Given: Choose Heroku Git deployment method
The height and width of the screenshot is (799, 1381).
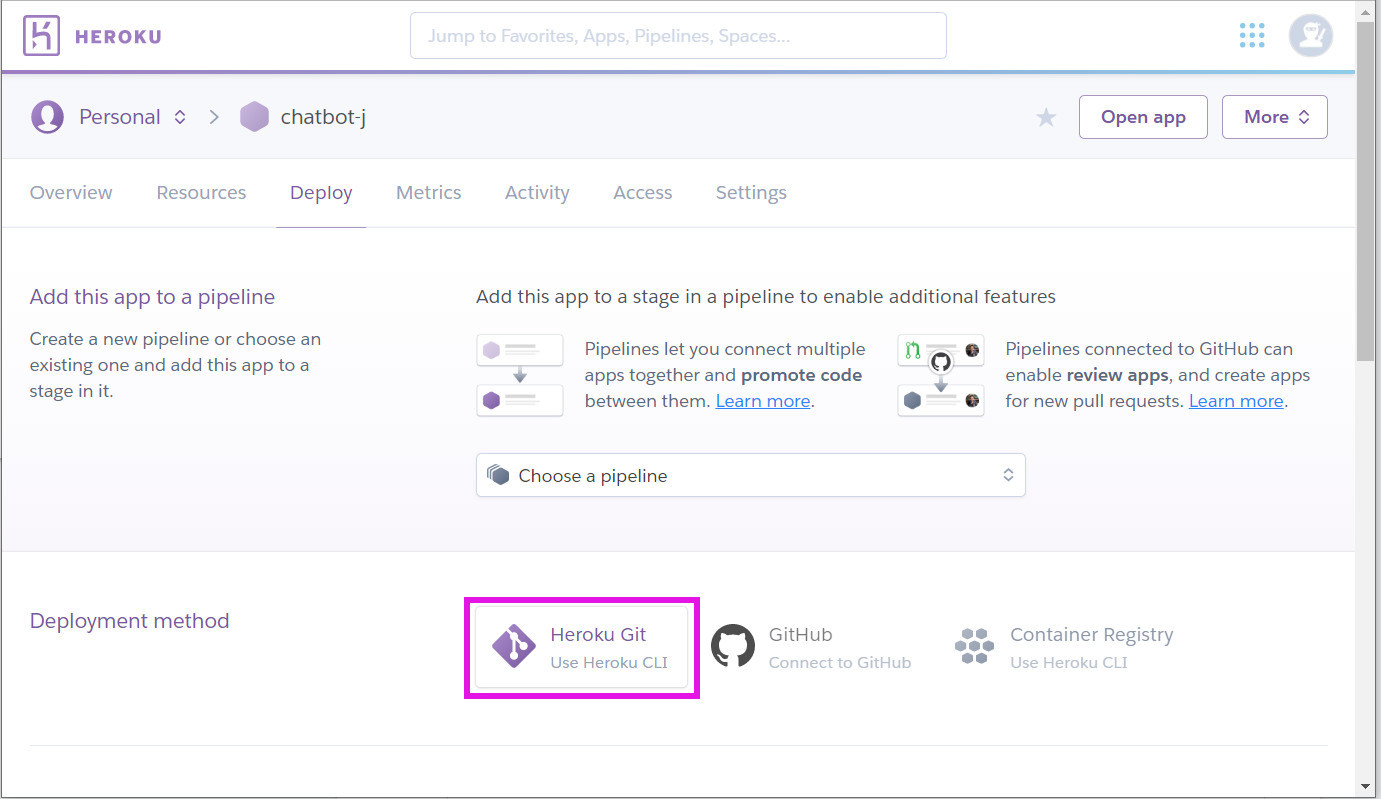Looking at the screenshot, I should tap(581, 647).
